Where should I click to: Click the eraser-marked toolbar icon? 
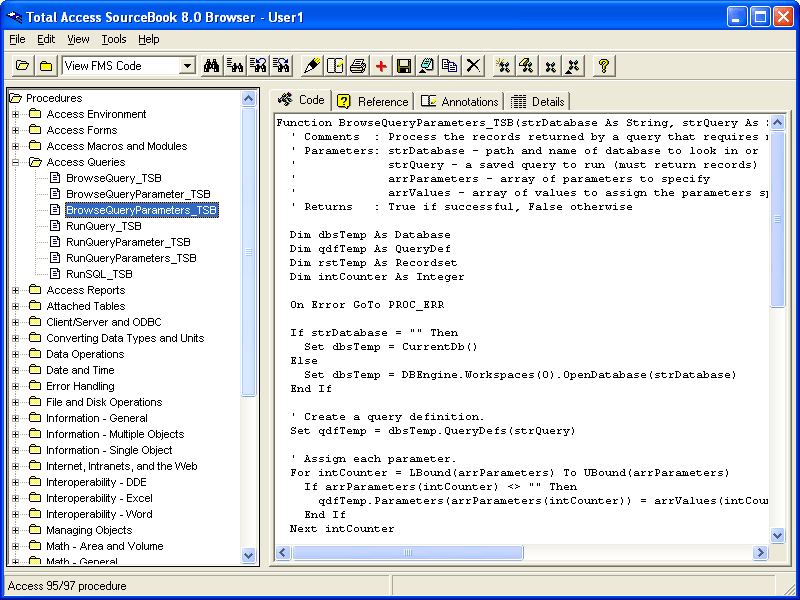[527, 66]
